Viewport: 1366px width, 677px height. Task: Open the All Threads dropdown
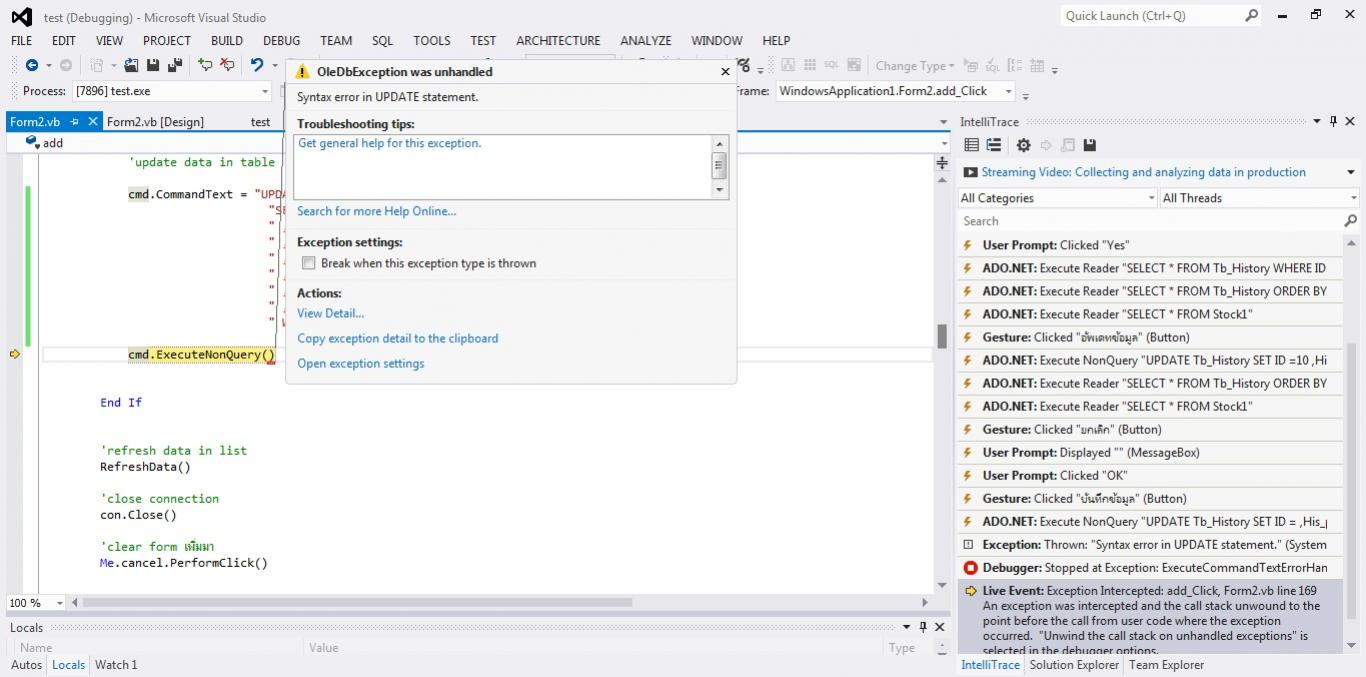pyautogui.click(x=1258, y=198)
